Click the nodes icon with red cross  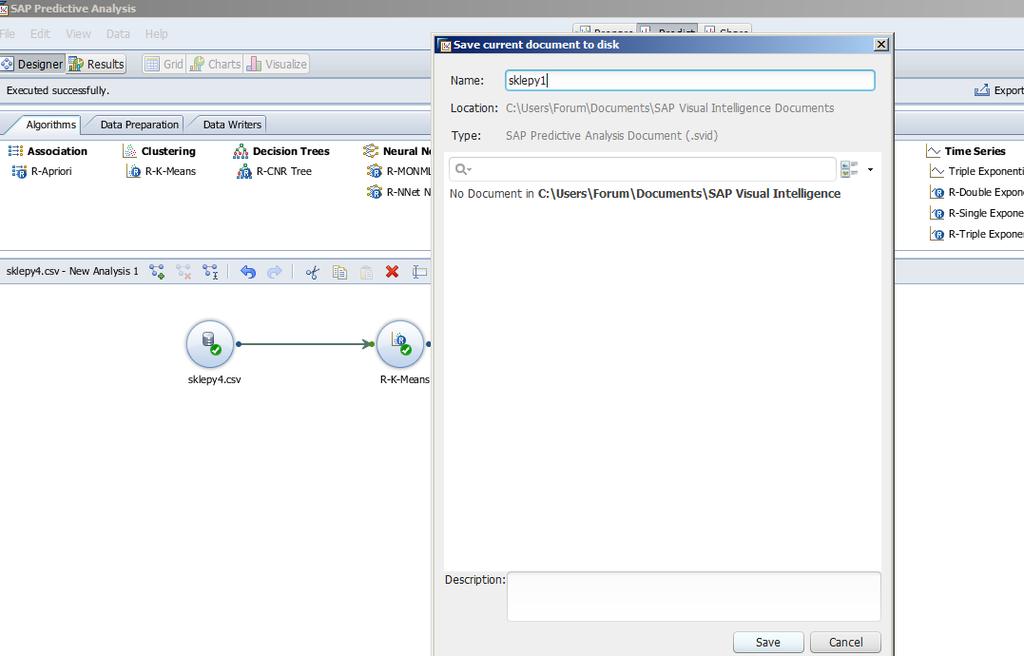click(x=184, y=272)
